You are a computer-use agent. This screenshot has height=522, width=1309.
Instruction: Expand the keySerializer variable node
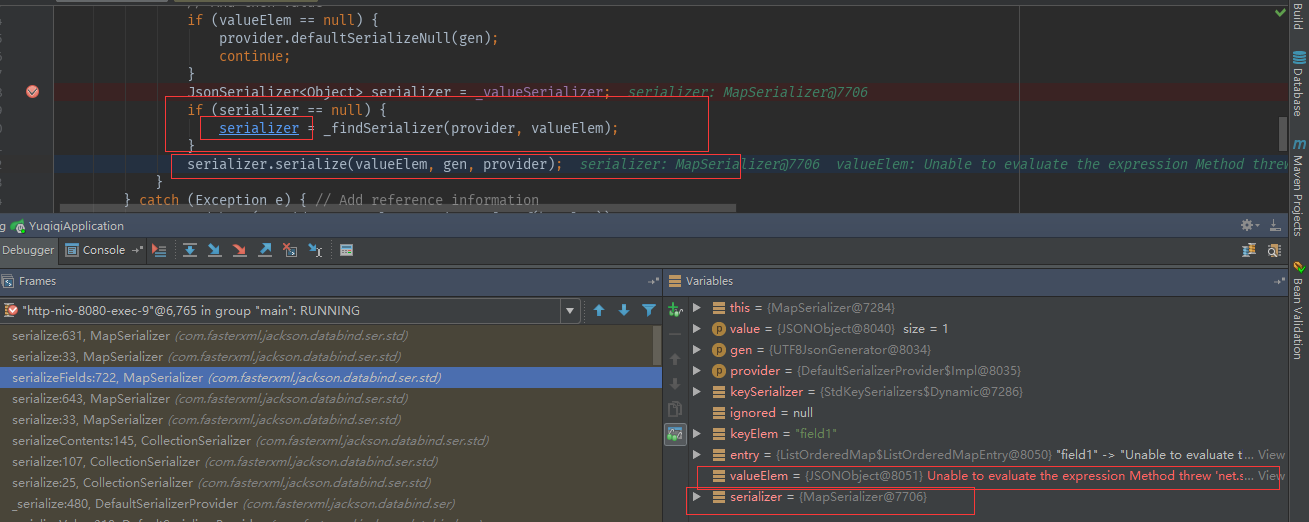(696, 392)
